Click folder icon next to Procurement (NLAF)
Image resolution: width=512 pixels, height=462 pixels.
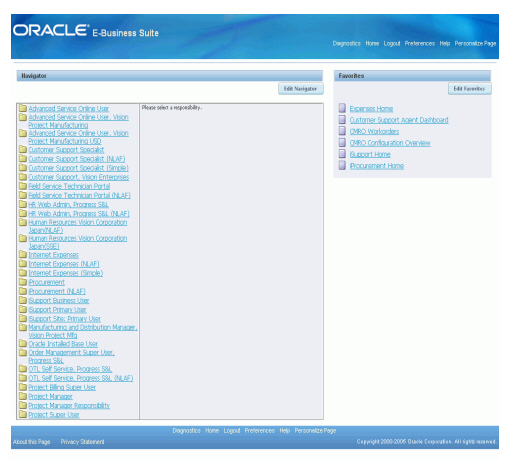[23, 291]
